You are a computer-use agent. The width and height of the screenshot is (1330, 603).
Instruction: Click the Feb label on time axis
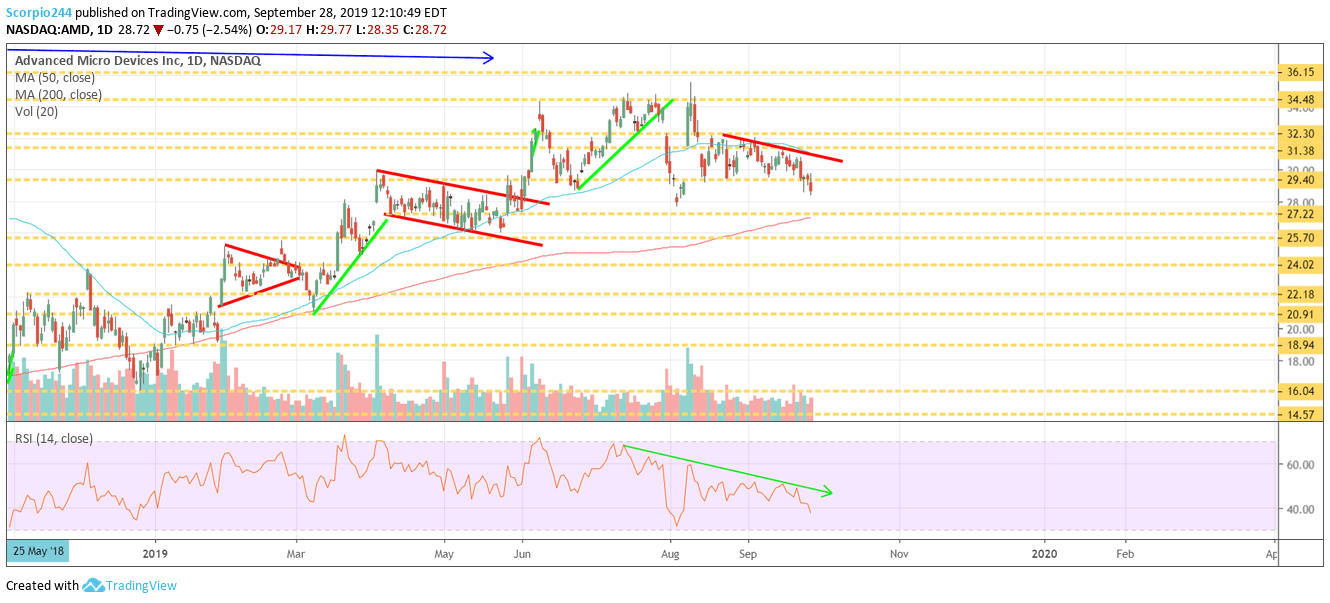point(1125,552)
